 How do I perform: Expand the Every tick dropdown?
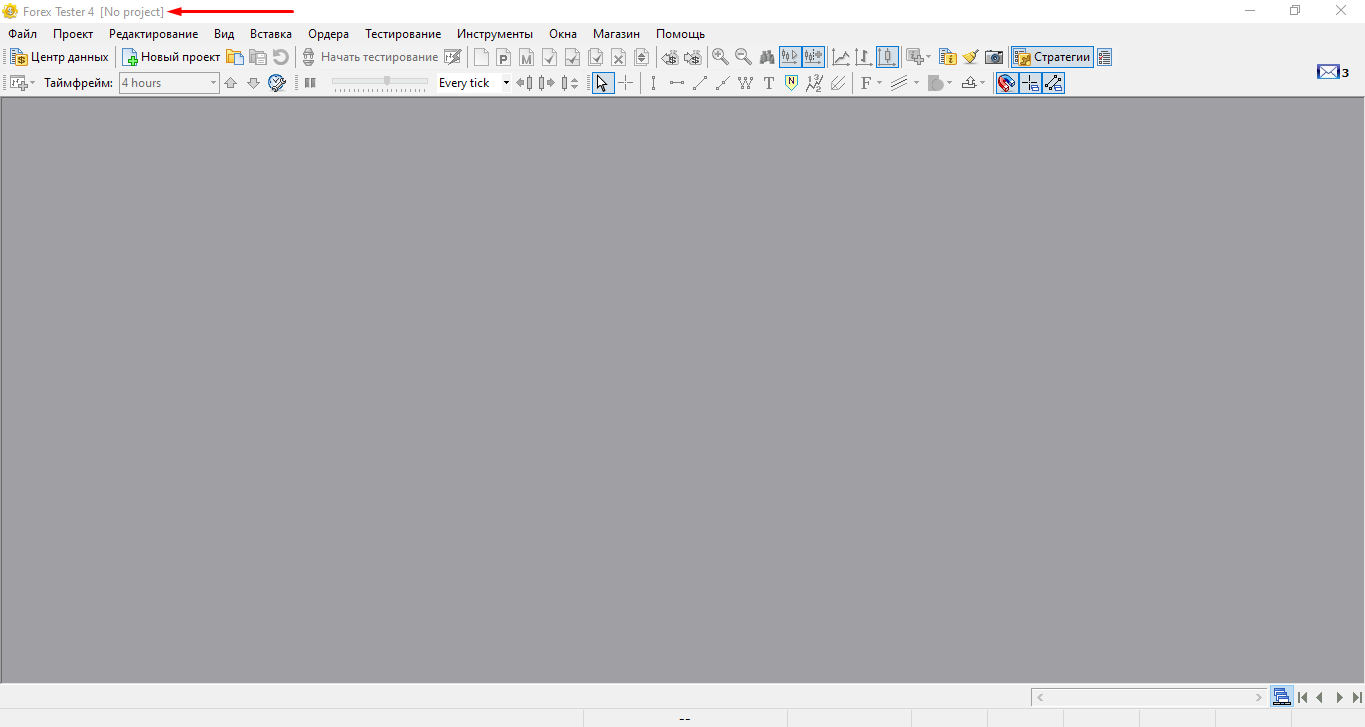point(506,83)
